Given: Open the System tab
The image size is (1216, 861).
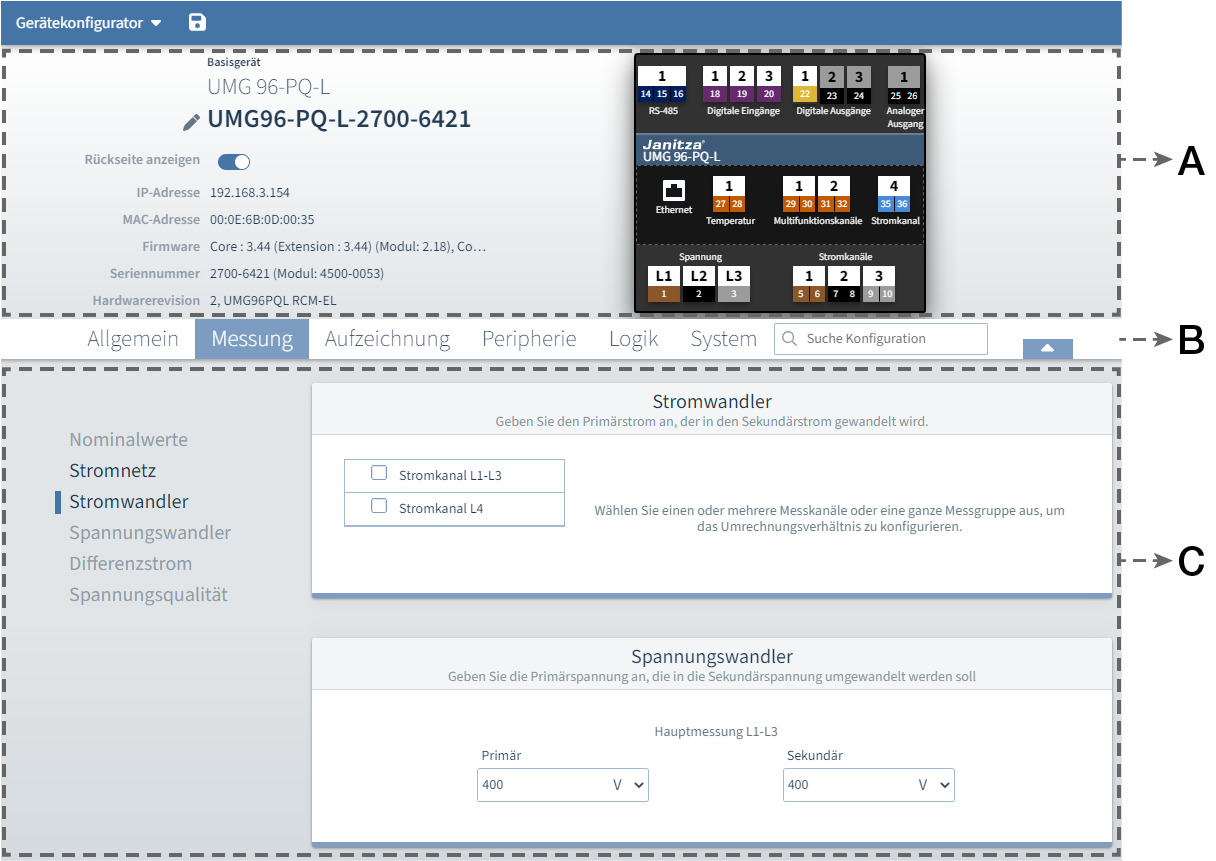Looking at the screenshot, I should [723, 339].
